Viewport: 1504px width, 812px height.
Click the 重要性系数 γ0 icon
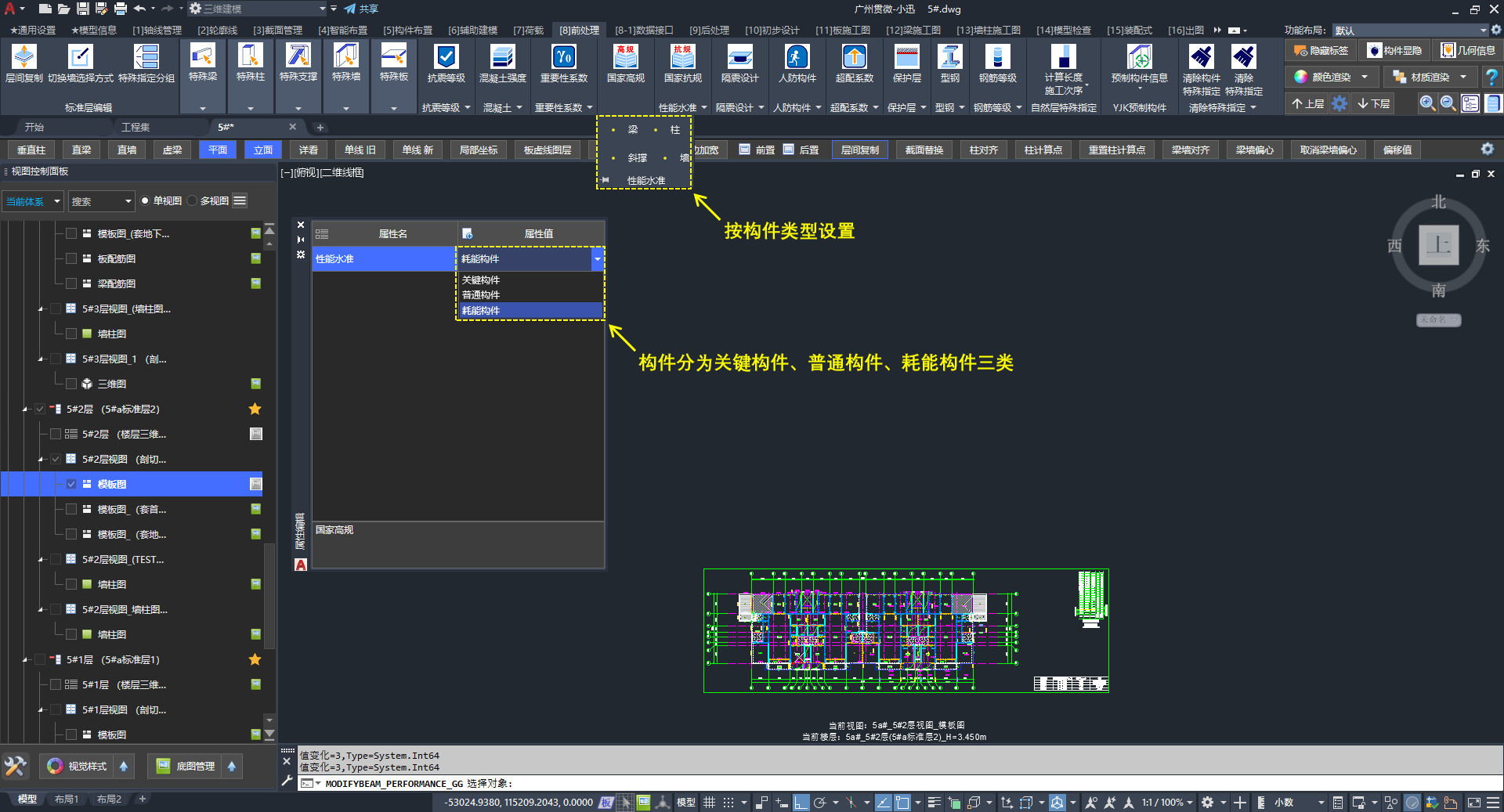click(564, 57)
